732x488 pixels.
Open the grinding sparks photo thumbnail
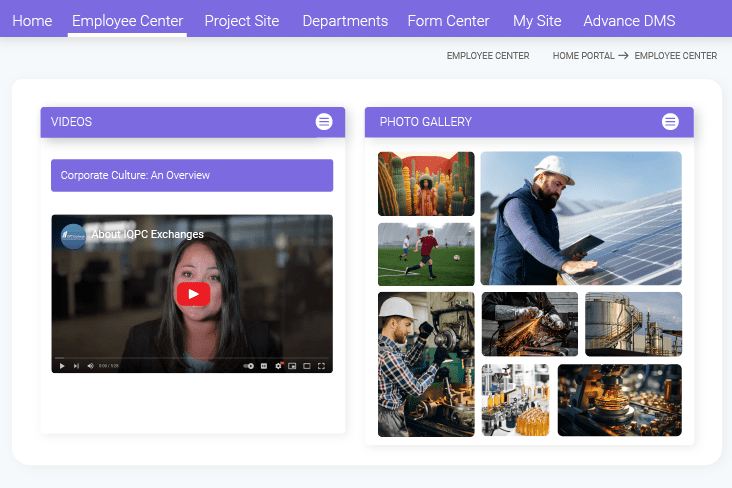530,324
